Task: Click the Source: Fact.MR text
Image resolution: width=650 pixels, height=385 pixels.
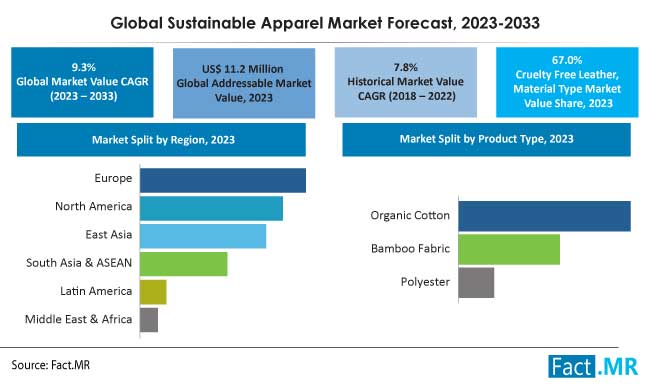Action: tap(51, 365)
